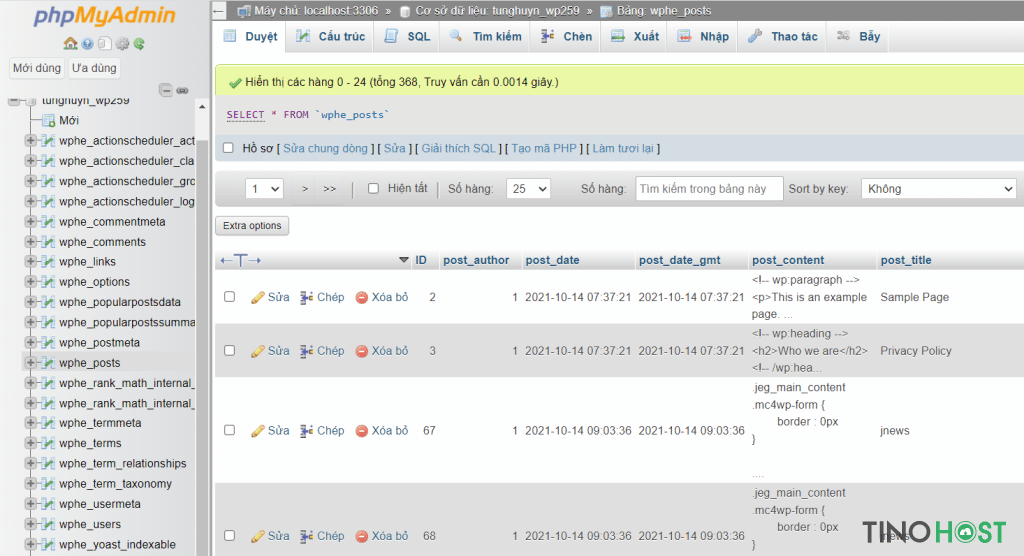
Task: Click the wphe_users table icon
Action: (48, 524)
